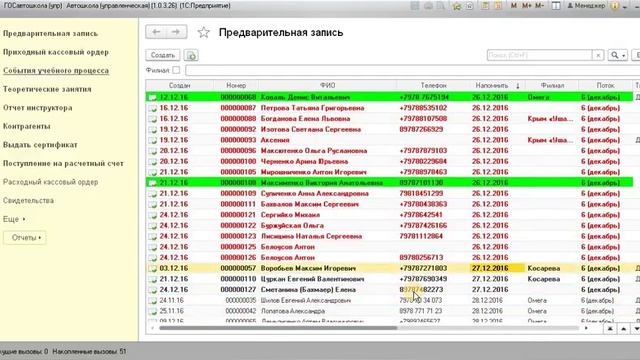Open the calendar icon in the title bar
Image resolution: width=640 pixels, height=360 pixels.
click(498, 6)
